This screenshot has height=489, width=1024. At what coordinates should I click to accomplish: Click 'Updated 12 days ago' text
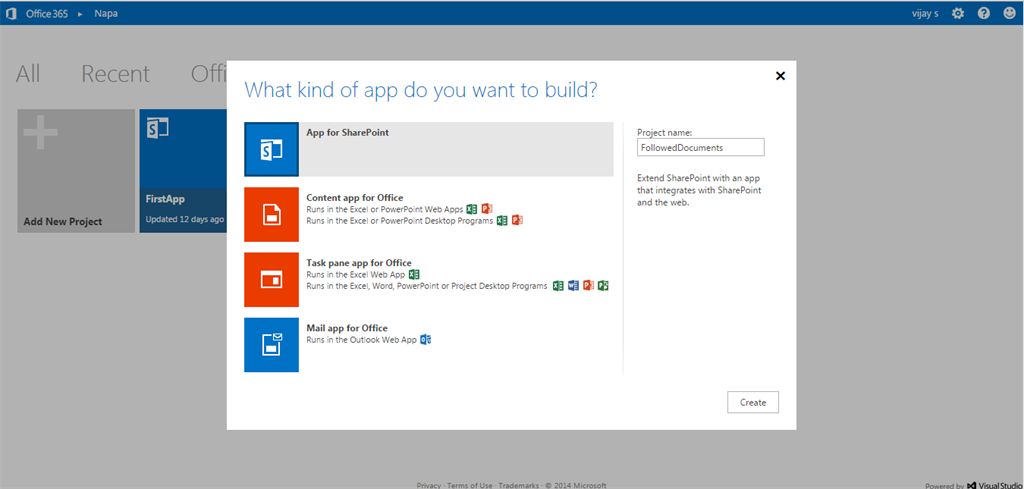coord(185,219)
